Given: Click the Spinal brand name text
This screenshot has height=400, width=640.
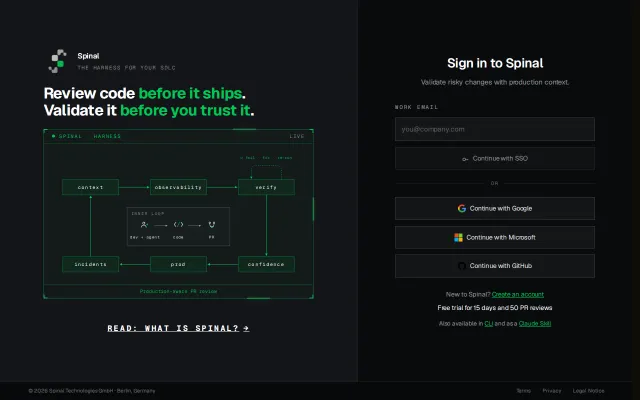Looking at the screenshot, I should pyautogui.click(x=88, y=56).
